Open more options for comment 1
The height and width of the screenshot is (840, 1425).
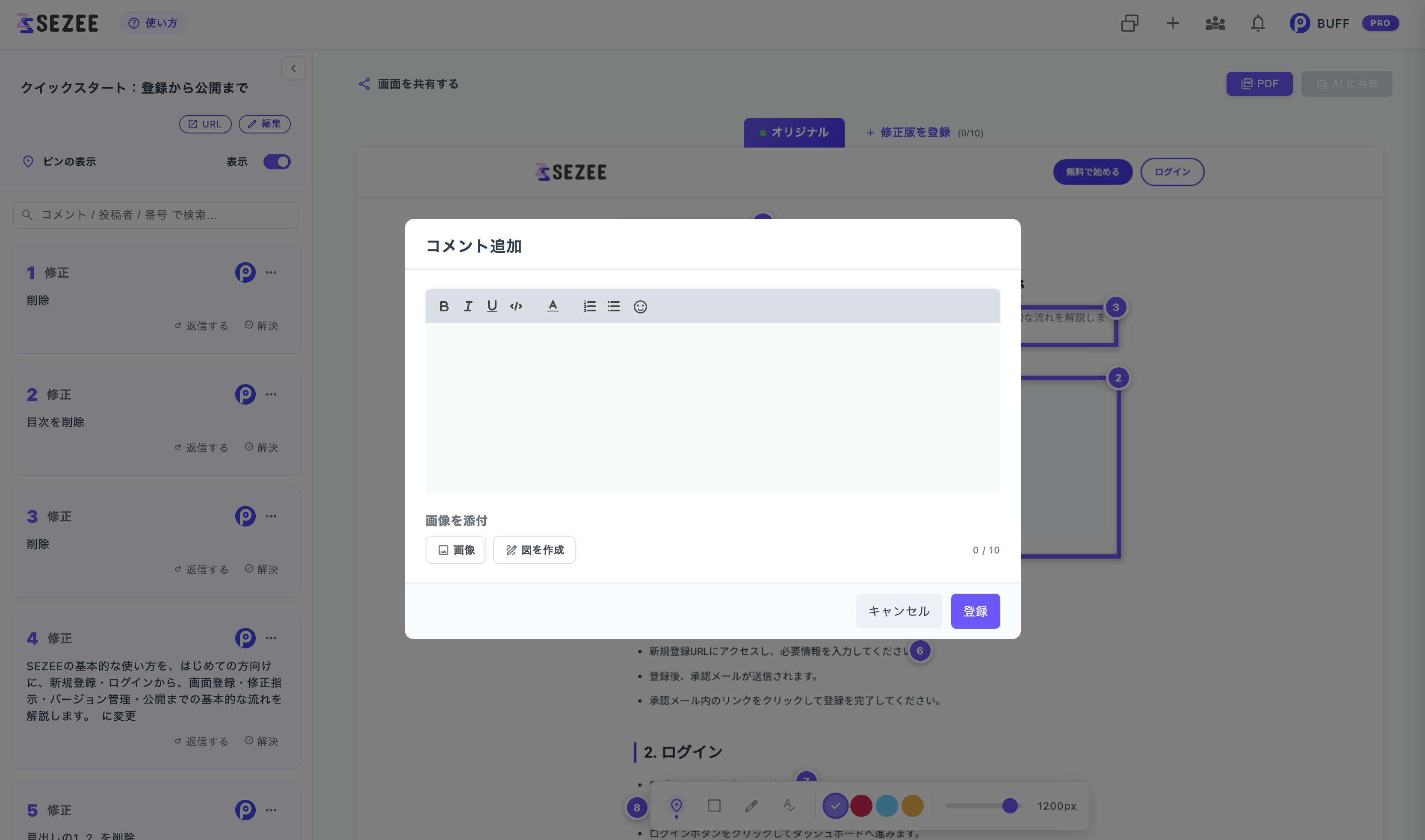coord(271,272)
